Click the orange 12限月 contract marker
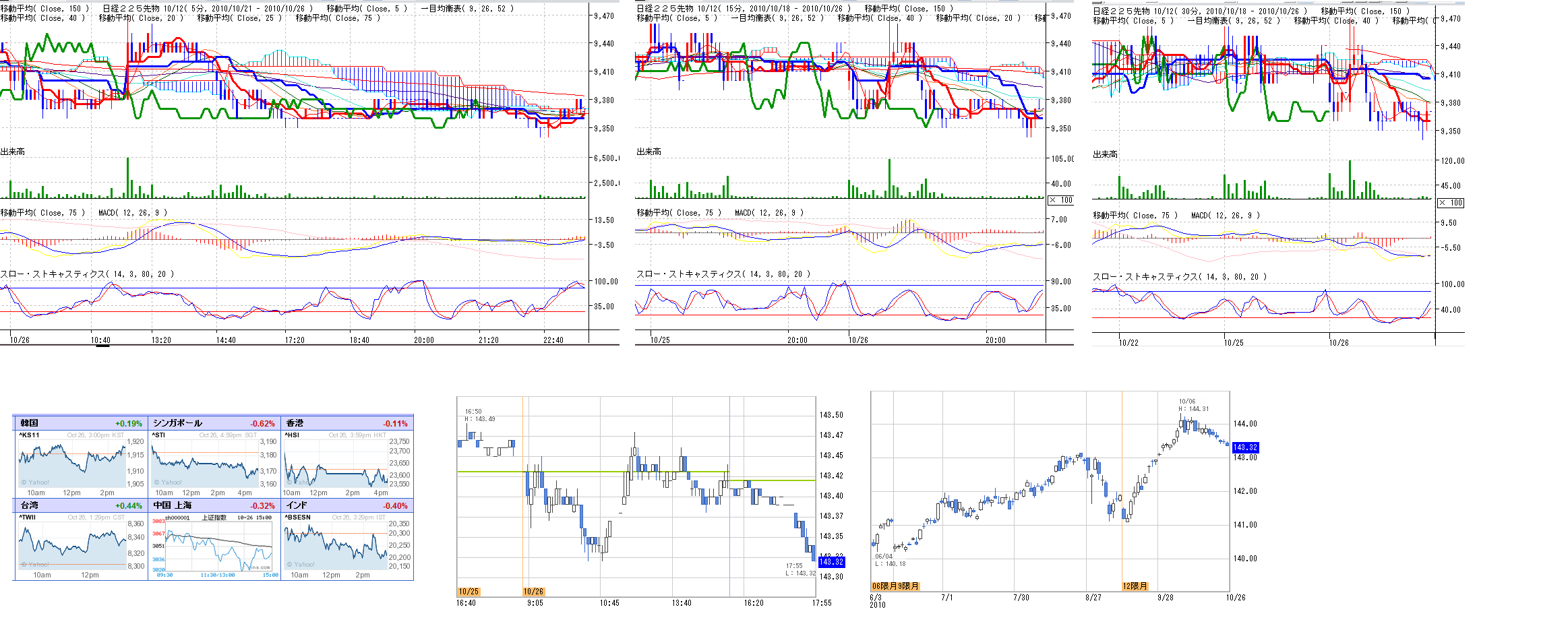Image resolution: width=1568 pixels, height=628 pixels. click(1135, 586)
